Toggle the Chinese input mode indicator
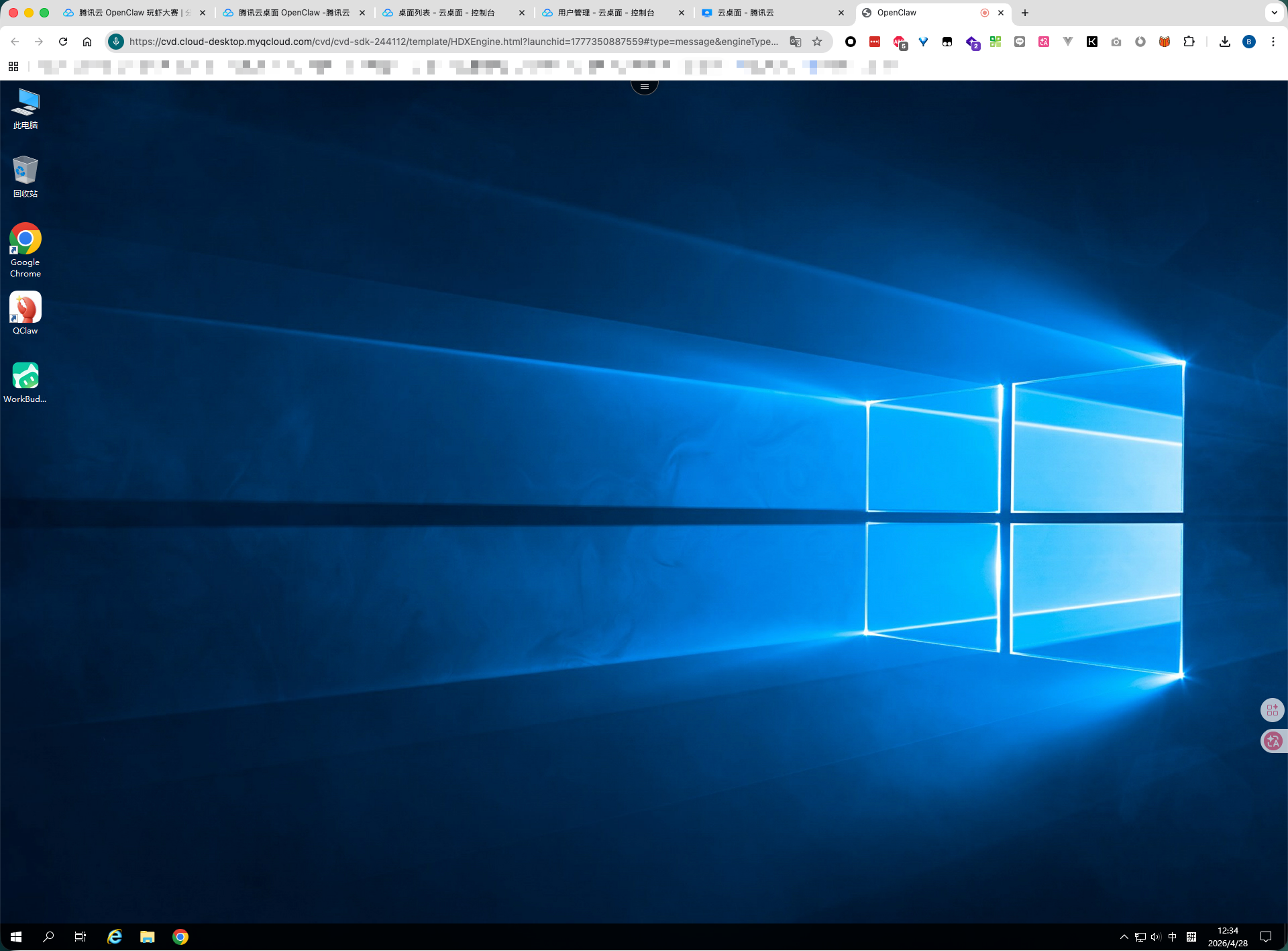 (1173, 937)
